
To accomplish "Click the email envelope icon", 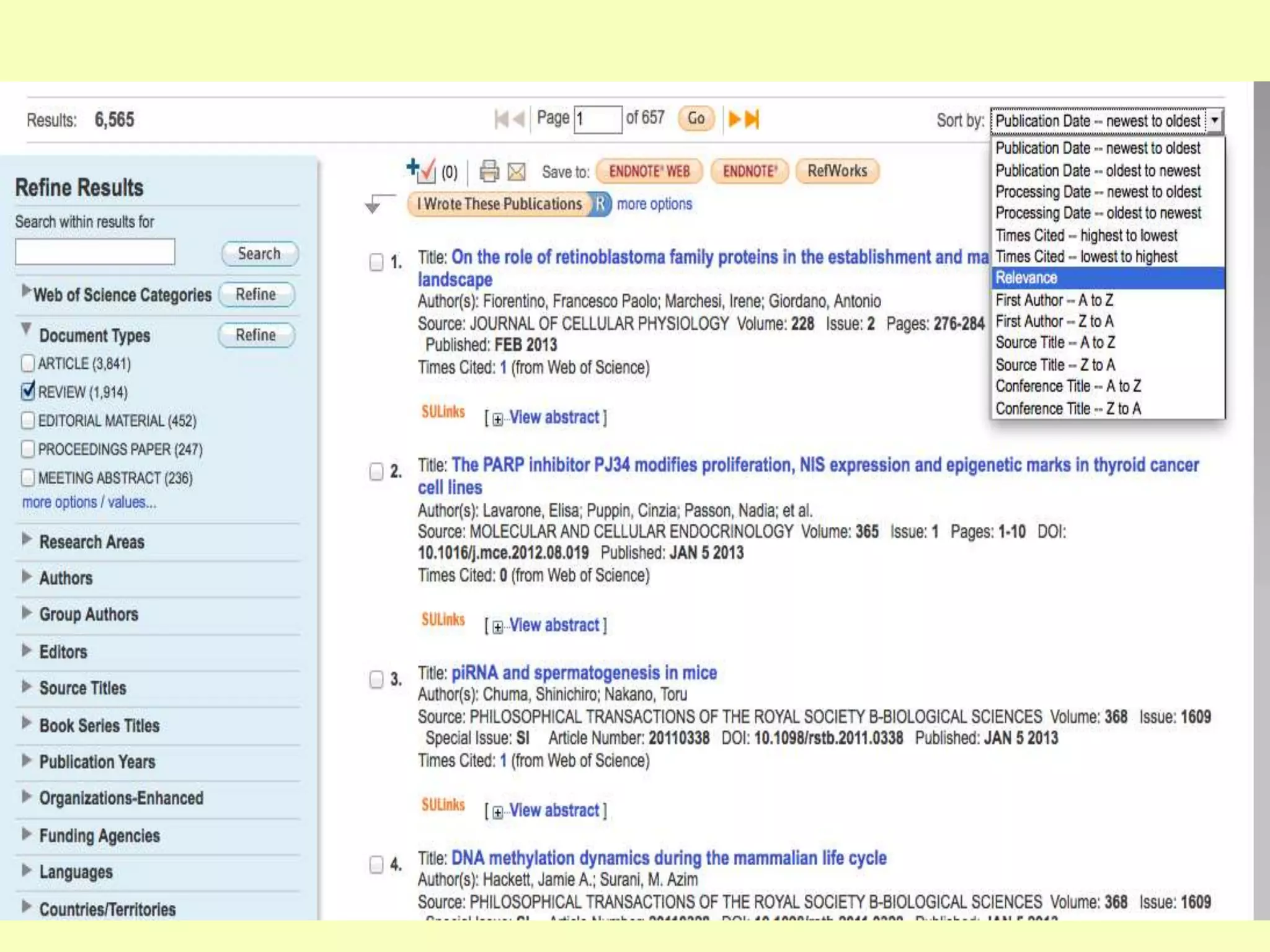I will tap(516, 172).
